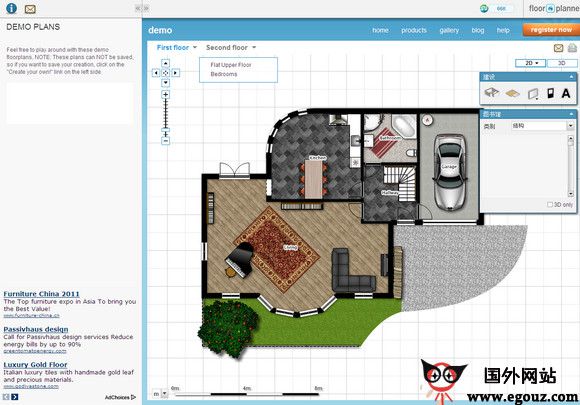580x405 pixels.
Task: Open the Furniture China 2011 ad link
Action: point(41,294)
